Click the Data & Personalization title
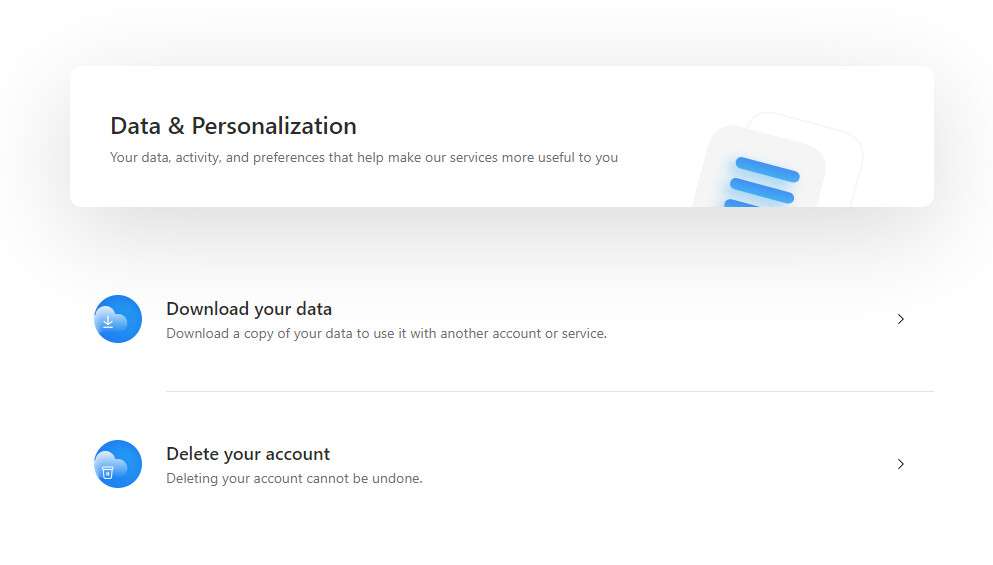This screenshot has height=565, width=993. coord(233,126)
